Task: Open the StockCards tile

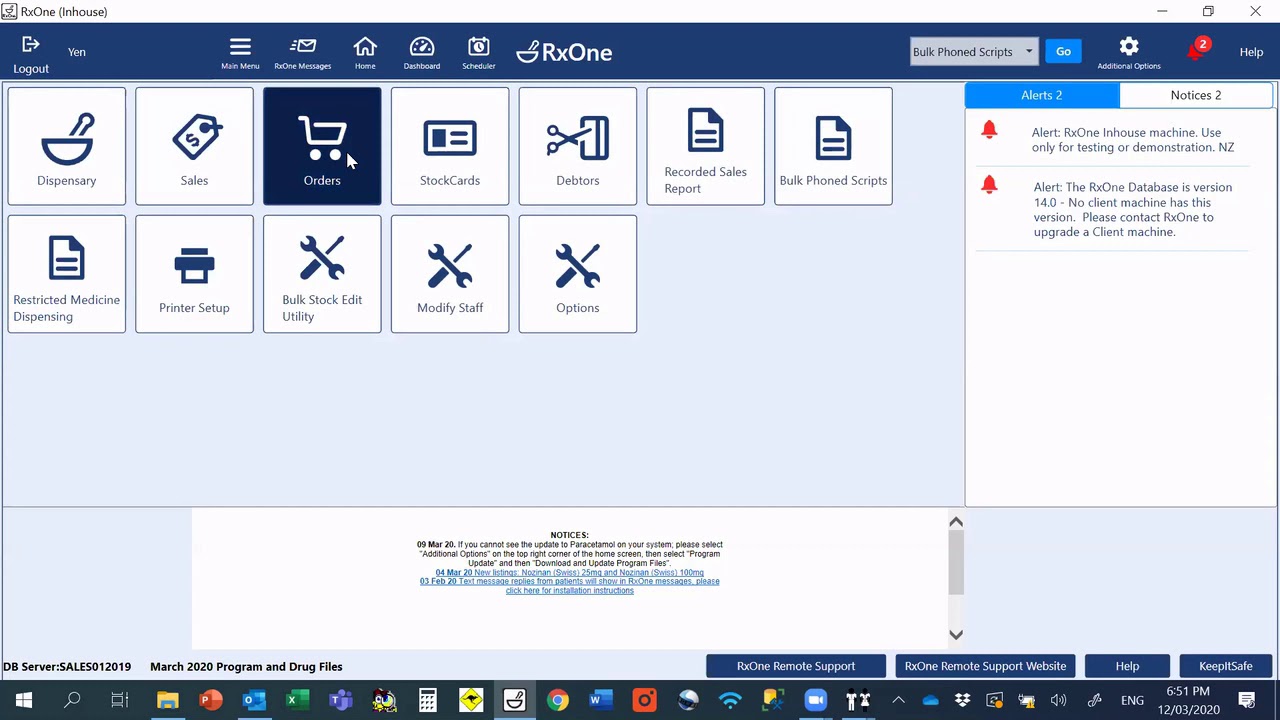Action: [450, 146]
